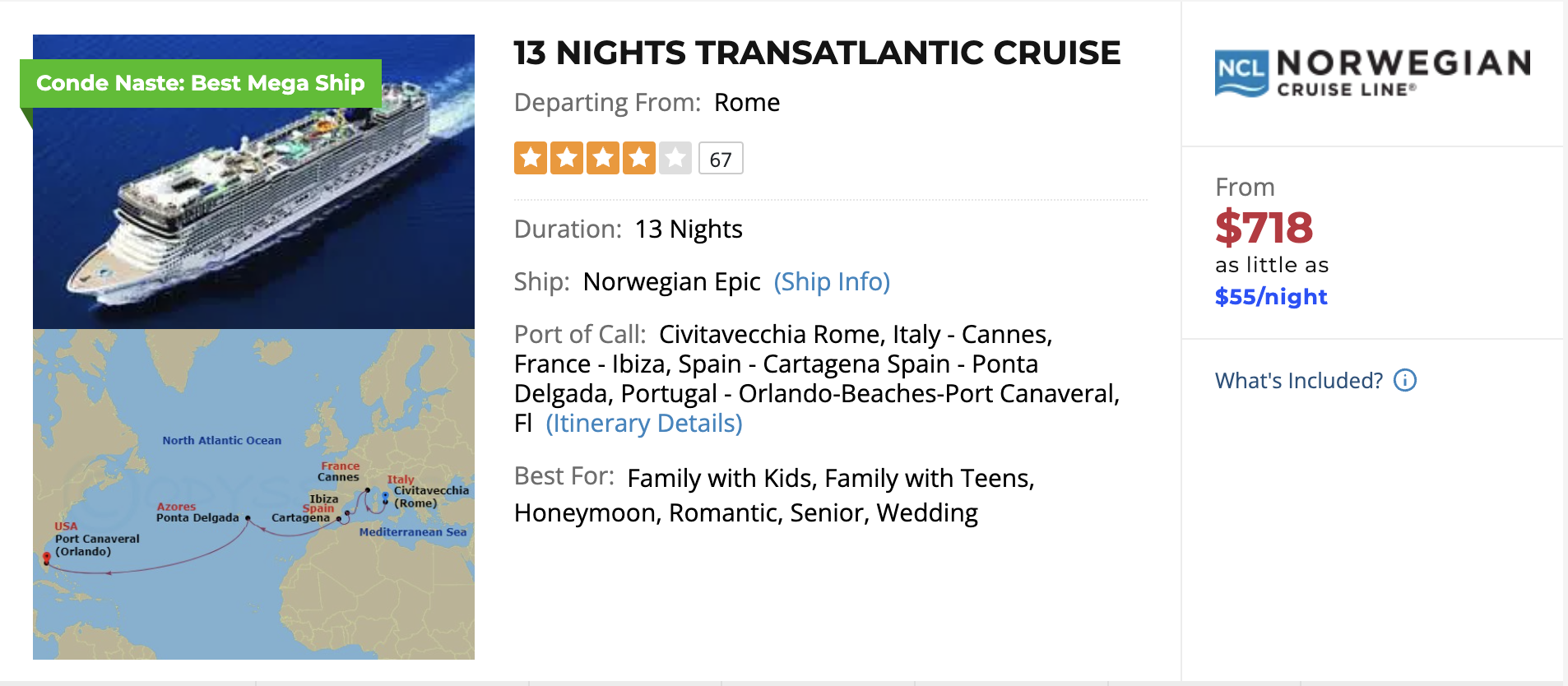This screenshot has height=686, width=1568.
Task: Click the info icon beside What's Included
Action: [1405, 380]
